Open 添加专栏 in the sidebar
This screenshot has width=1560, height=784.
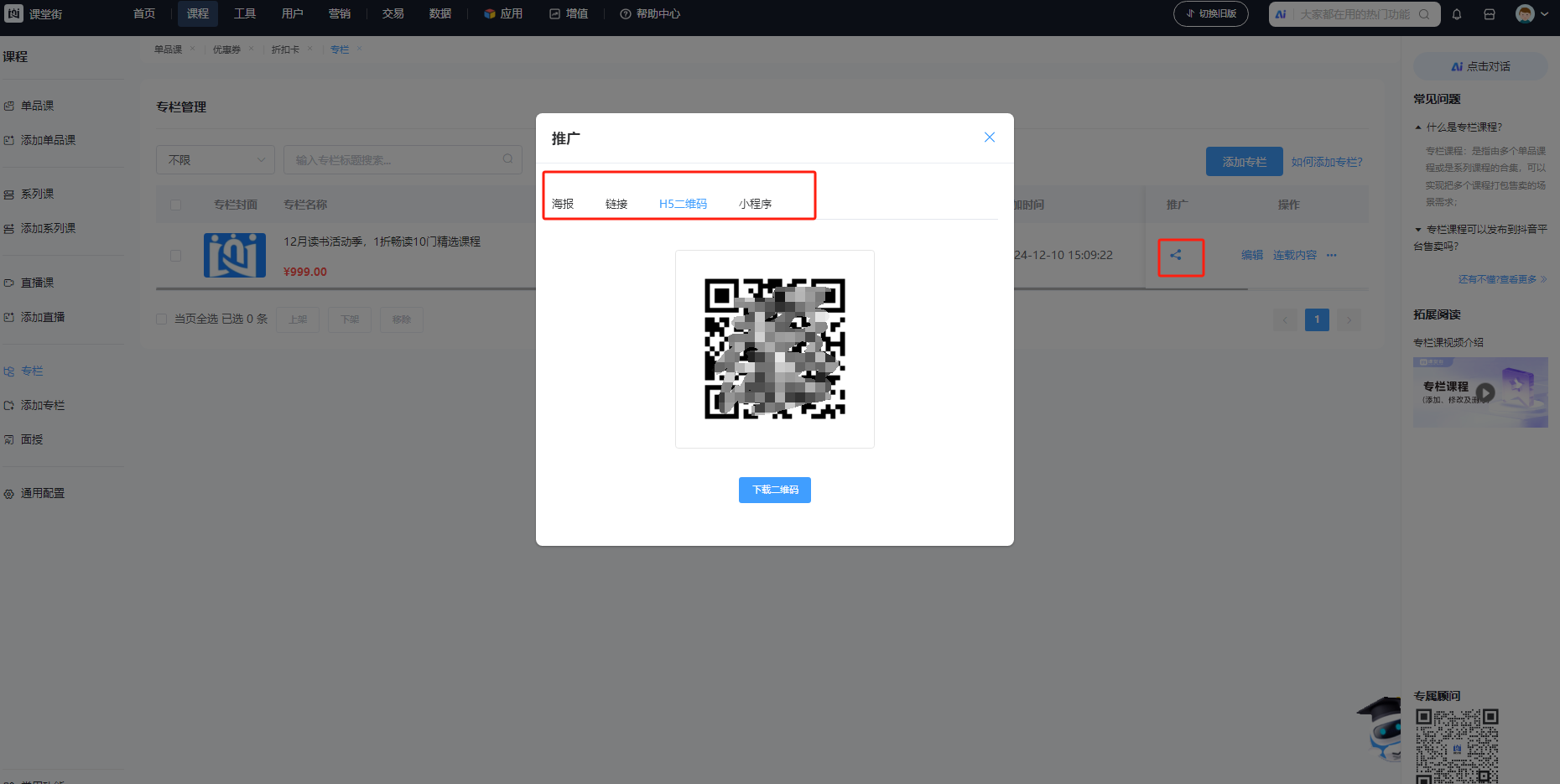click(42, 405)
